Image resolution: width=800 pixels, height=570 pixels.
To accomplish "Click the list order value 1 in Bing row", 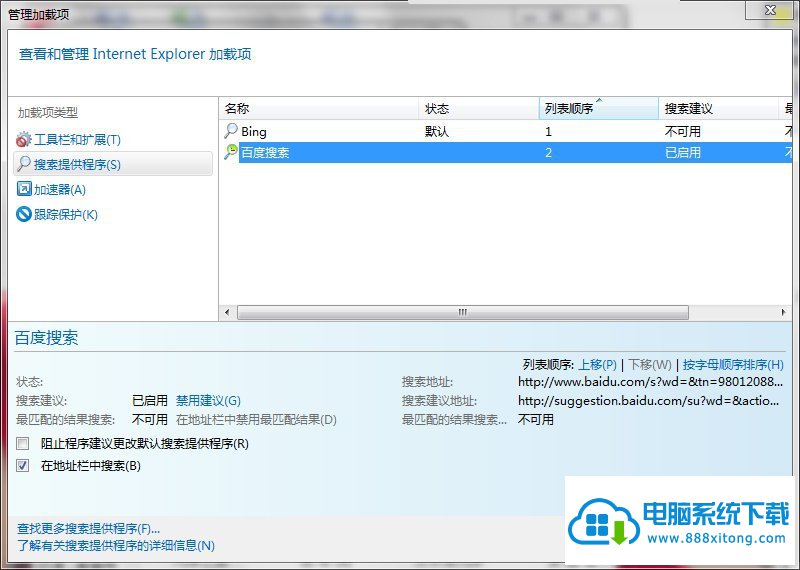I will tap(548, 132).
